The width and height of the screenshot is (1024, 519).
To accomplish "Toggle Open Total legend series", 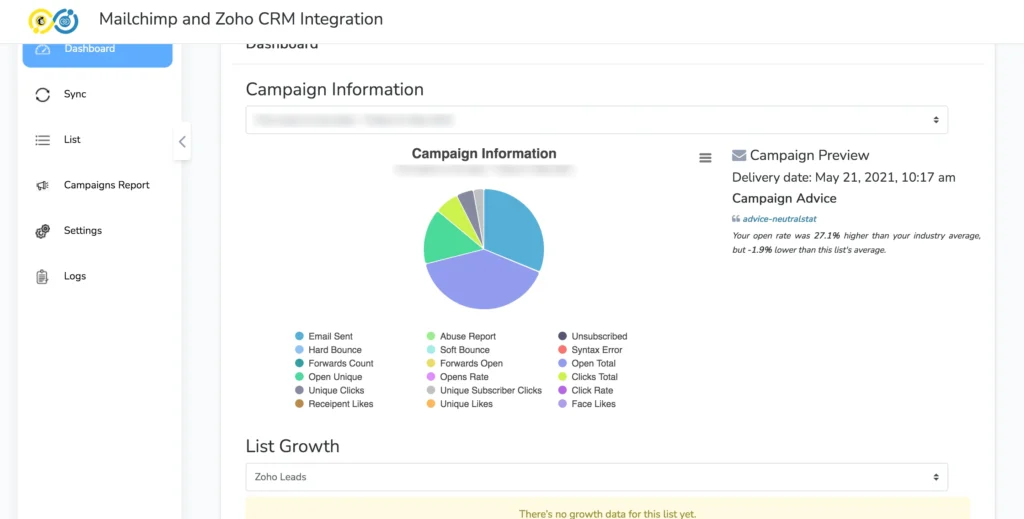I will (x=587, y=364).
